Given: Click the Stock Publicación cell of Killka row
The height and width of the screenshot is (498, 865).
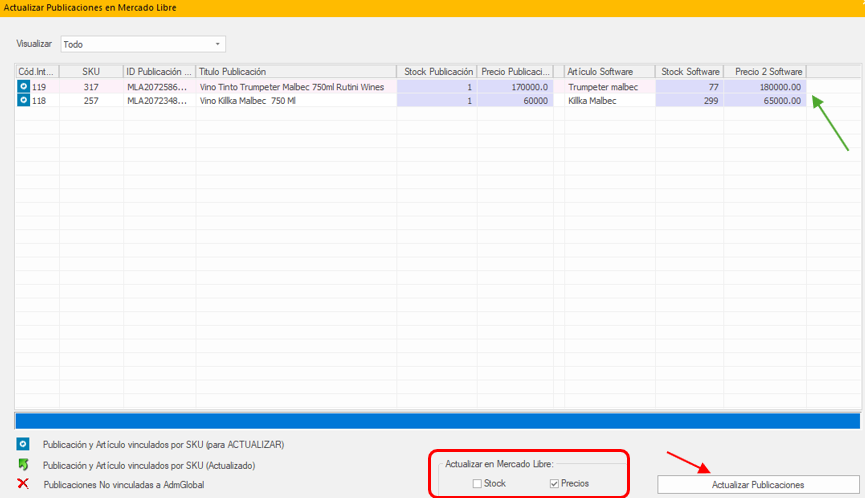Looking at the screenshot, I should coord(437,101).
